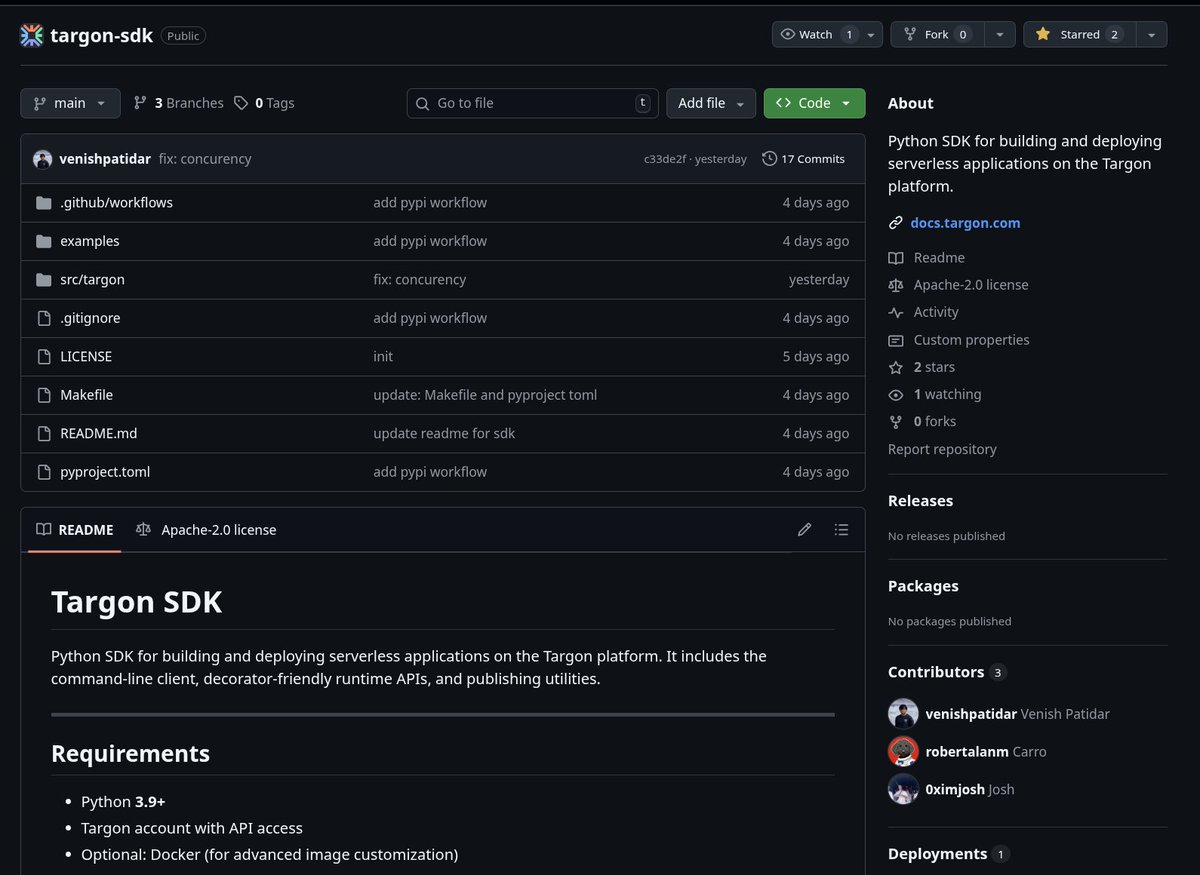Click the Activity pulse icon in sidebar
1200x875 pixels.
click(896, 312)
